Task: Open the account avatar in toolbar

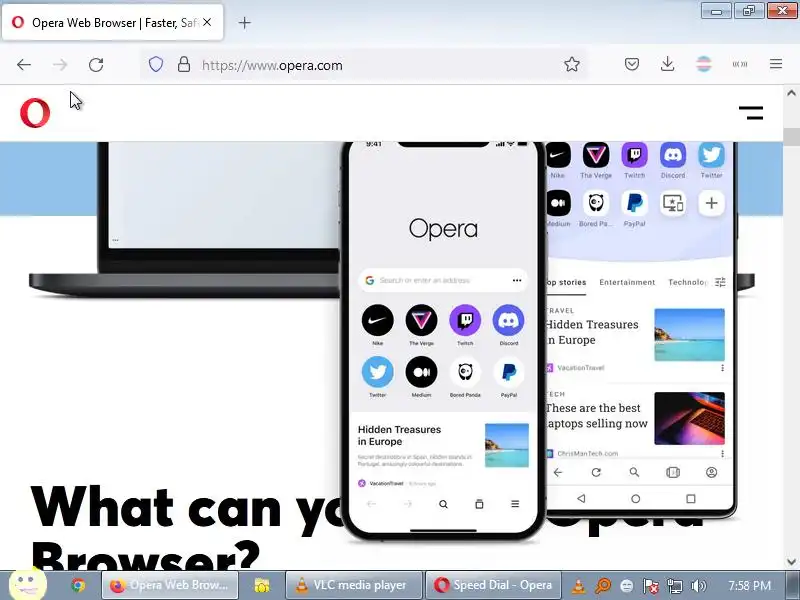Action: [704, 64]
